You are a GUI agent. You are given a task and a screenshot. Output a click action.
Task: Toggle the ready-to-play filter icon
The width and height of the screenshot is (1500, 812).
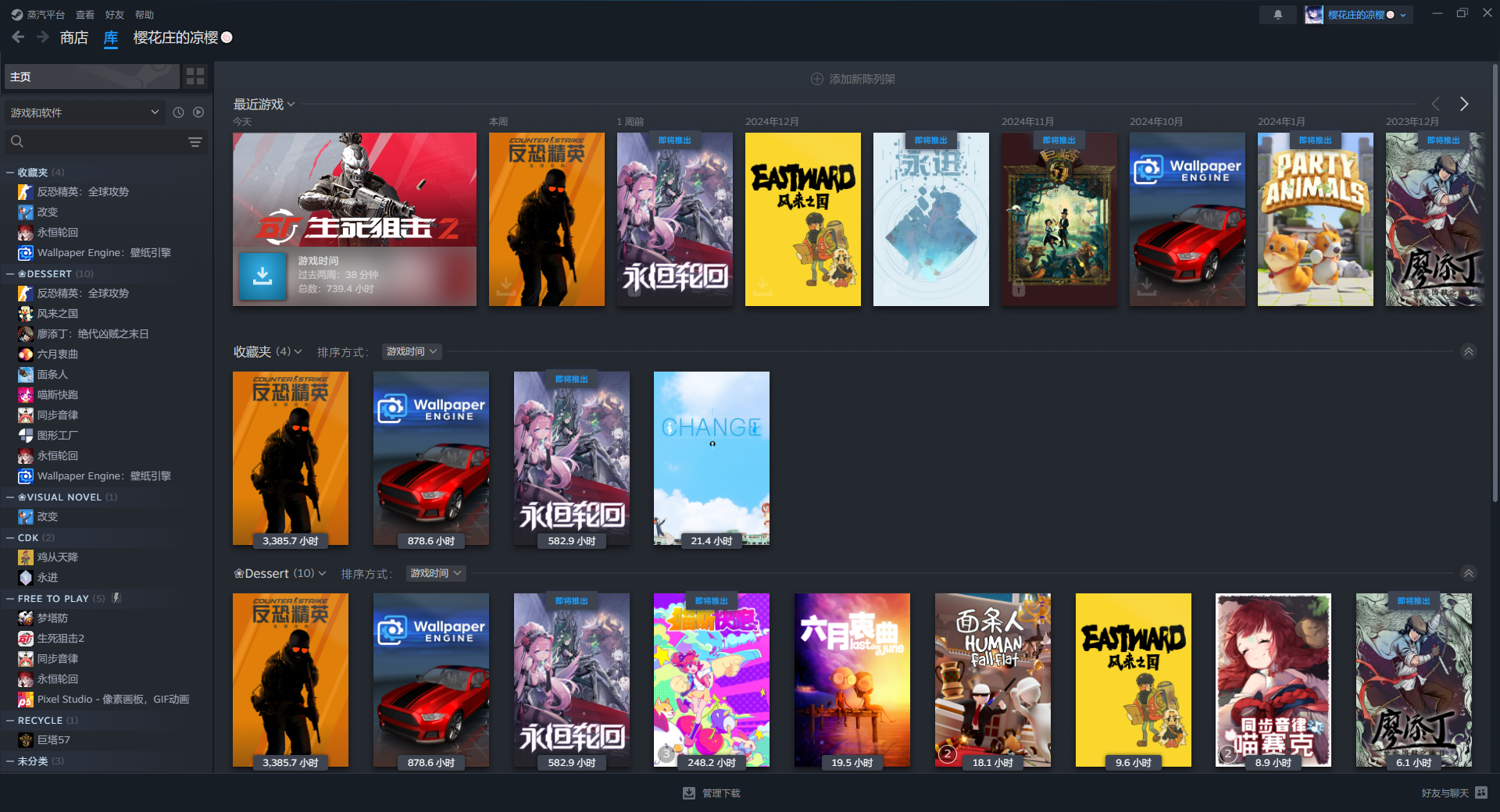(x=198, y=112)
